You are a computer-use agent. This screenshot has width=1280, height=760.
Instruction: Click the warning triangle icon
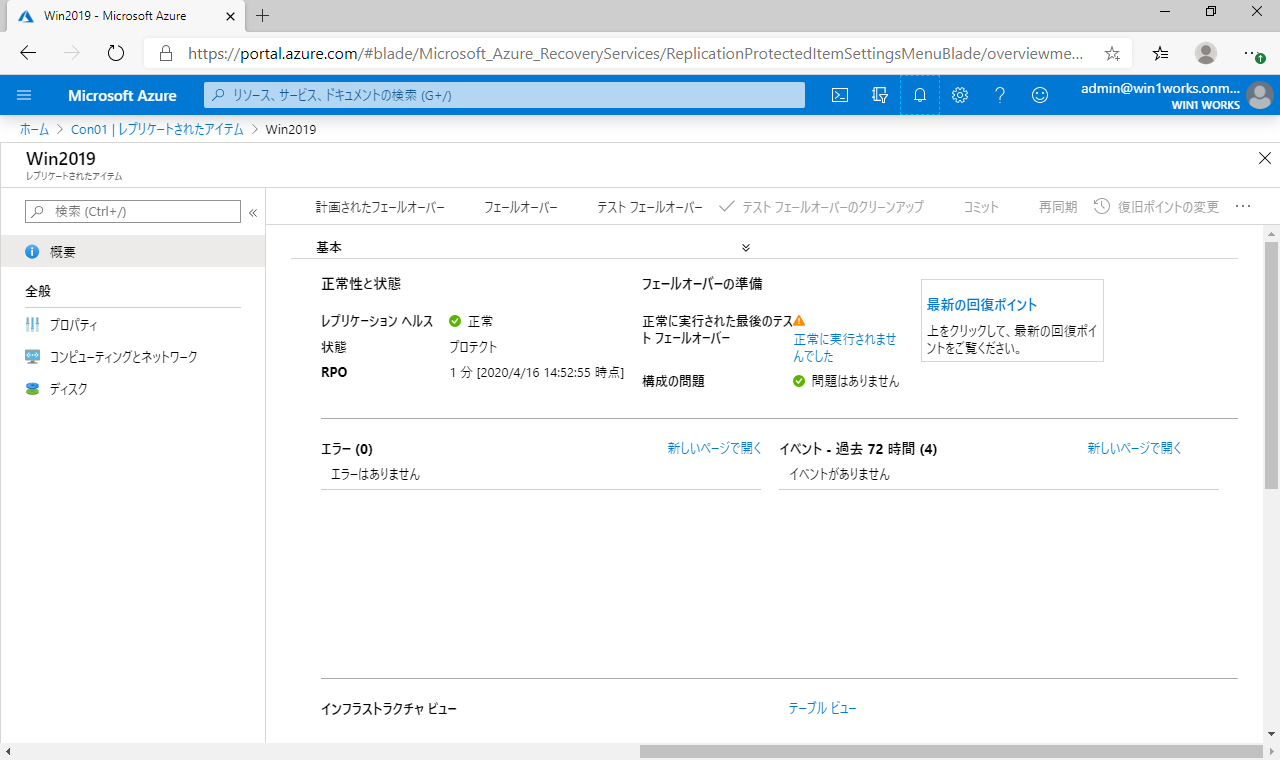(x=799, y=321)
